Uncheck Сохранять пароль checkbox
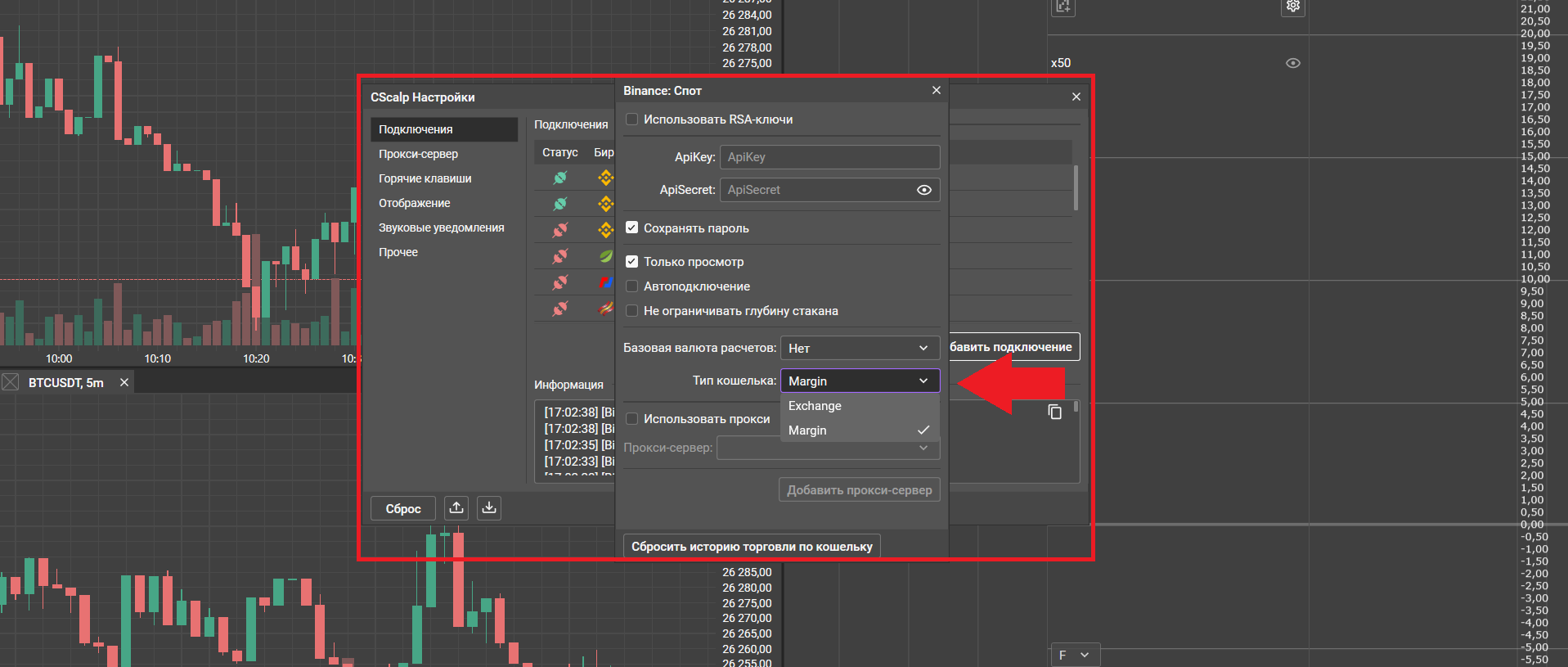 [631, 228]
